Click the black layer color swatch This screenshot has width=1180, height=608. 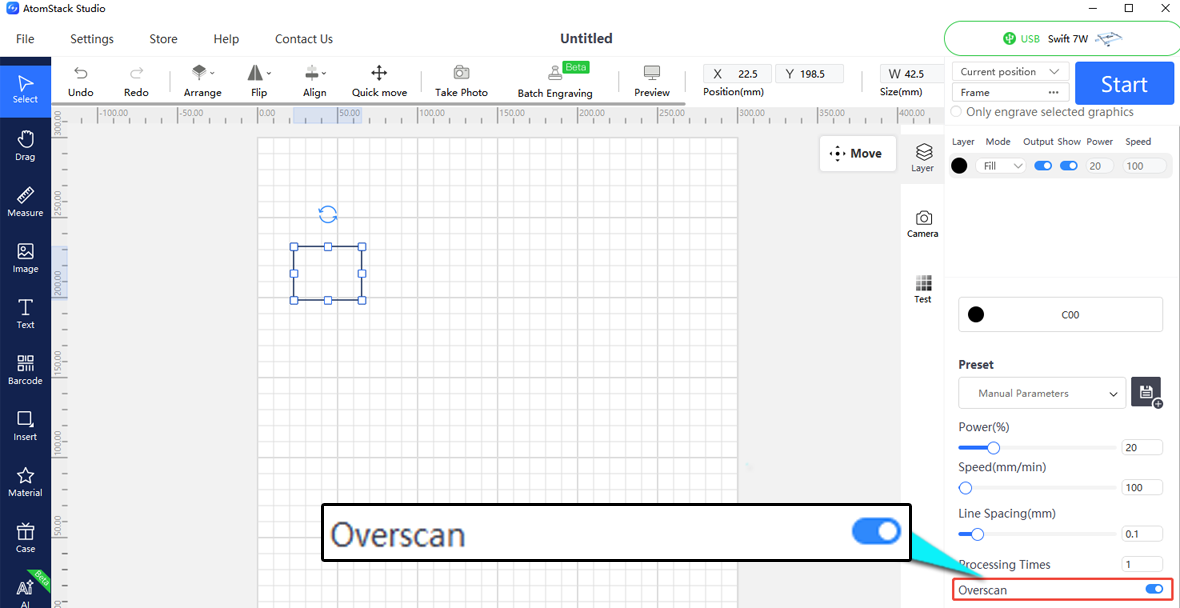pyautogui.click(x=960, y=166)
